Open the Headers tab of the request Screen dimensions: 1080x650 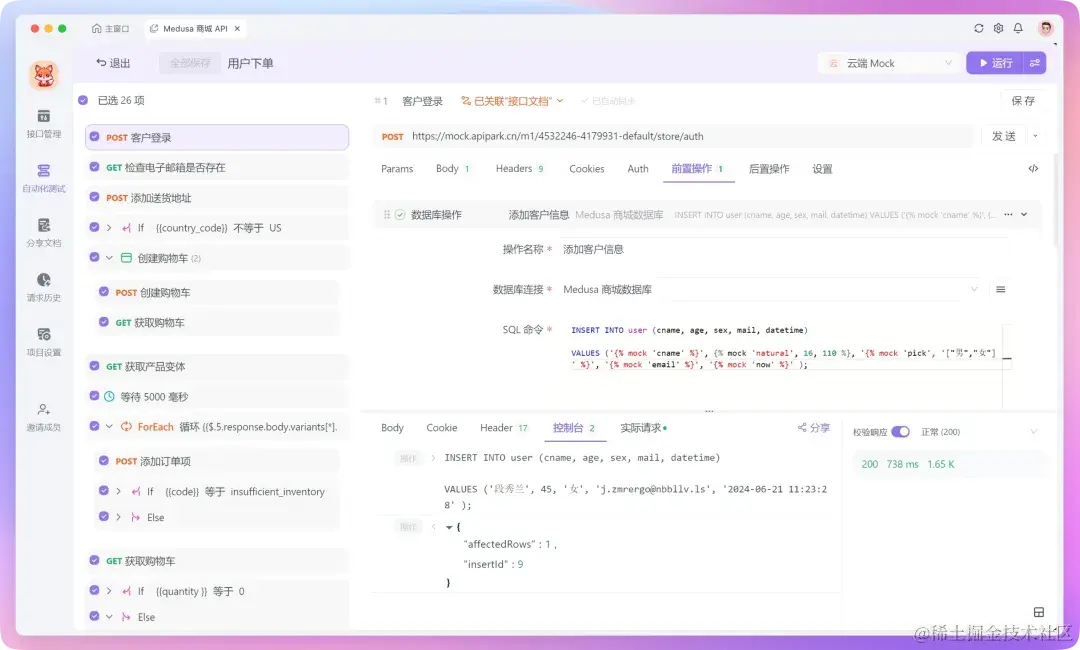512,169
